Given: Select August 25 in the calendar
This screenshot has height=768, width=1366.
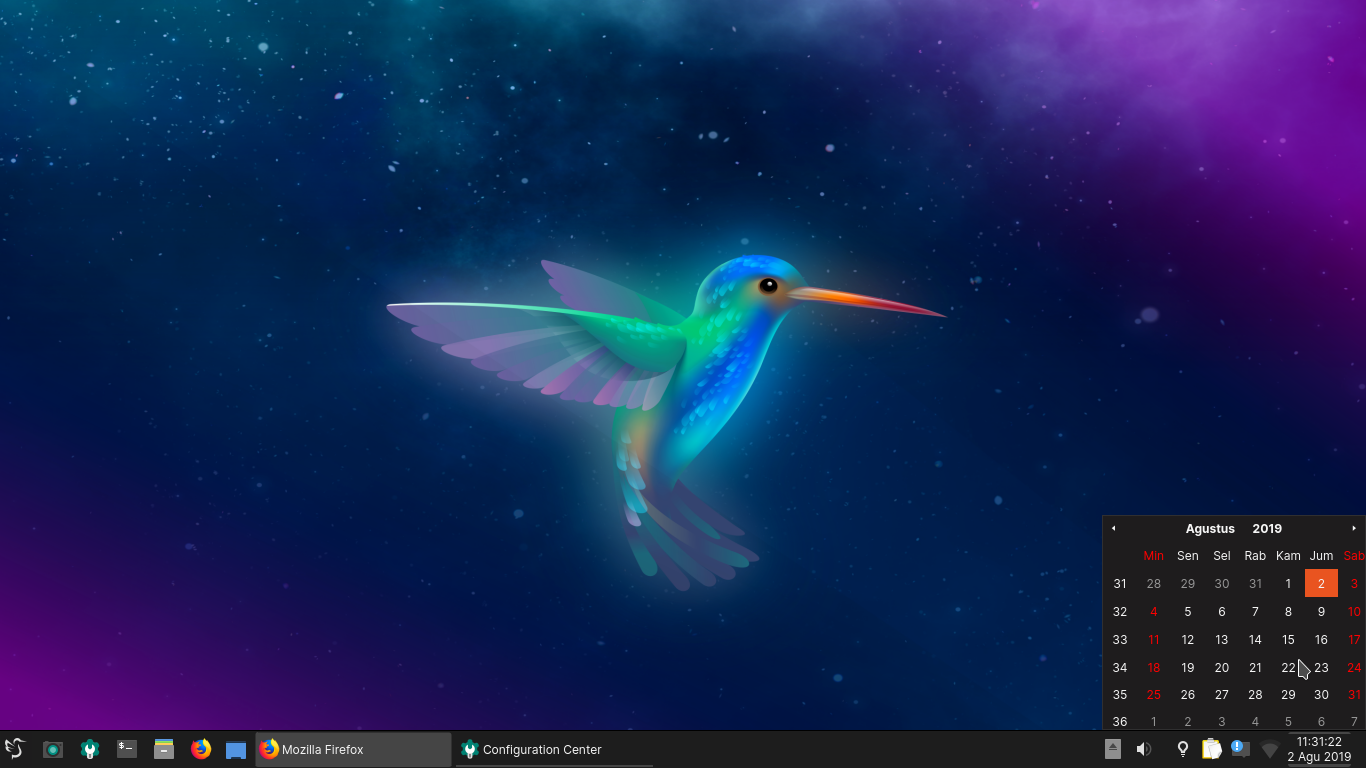Looking at the screenshot, I should pyautogui.click(x=1154, y=694).
